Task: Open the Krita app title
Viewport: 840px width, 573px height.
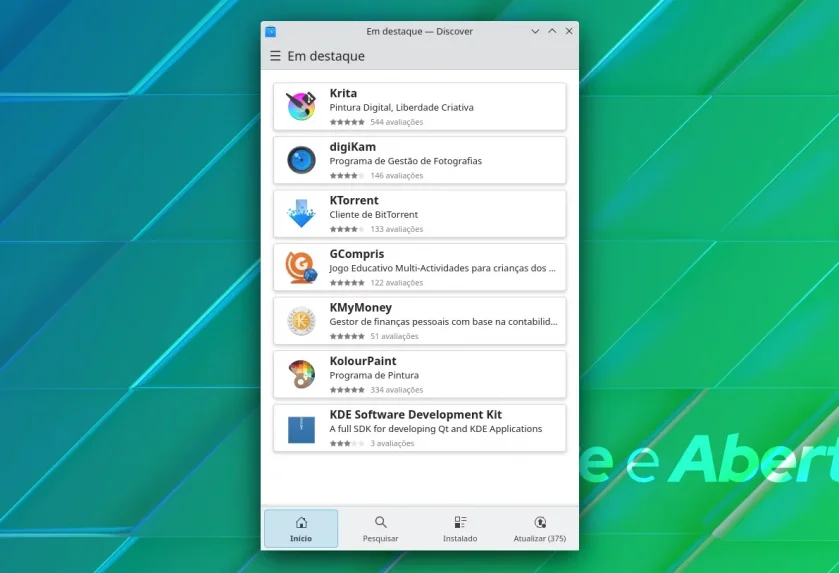Action: [343, 93]
